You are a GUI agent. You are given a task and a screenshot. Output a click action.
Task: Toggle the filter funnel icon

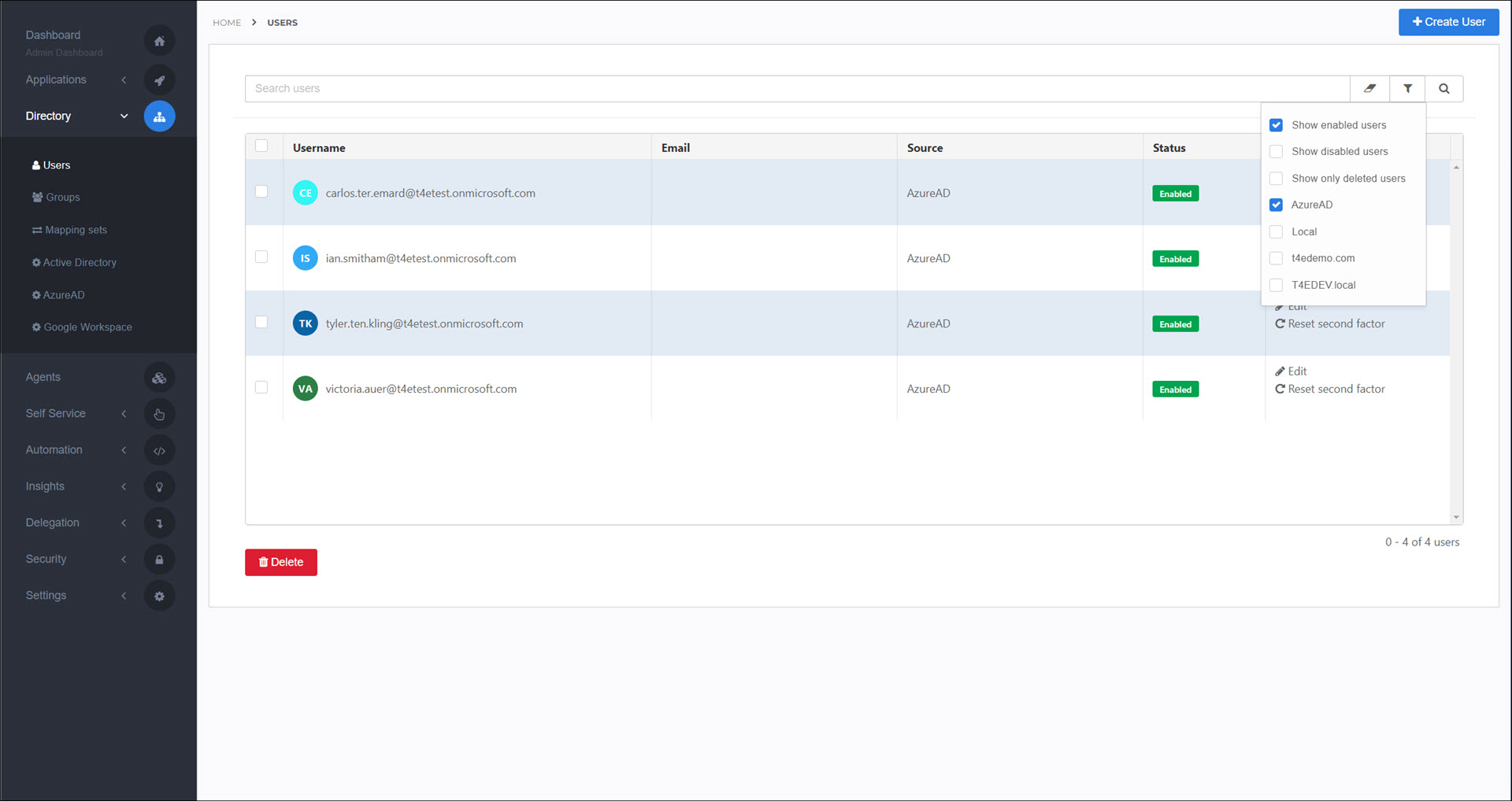(1407, 89)
